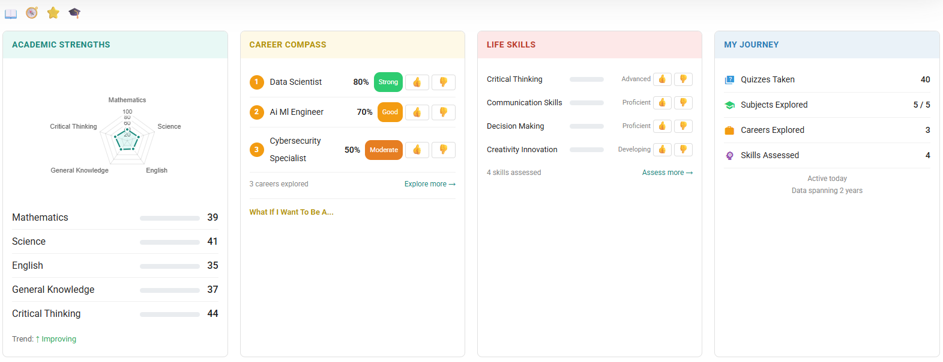
Task: Click the number 3 rank badge
Action: pos(257,150)
